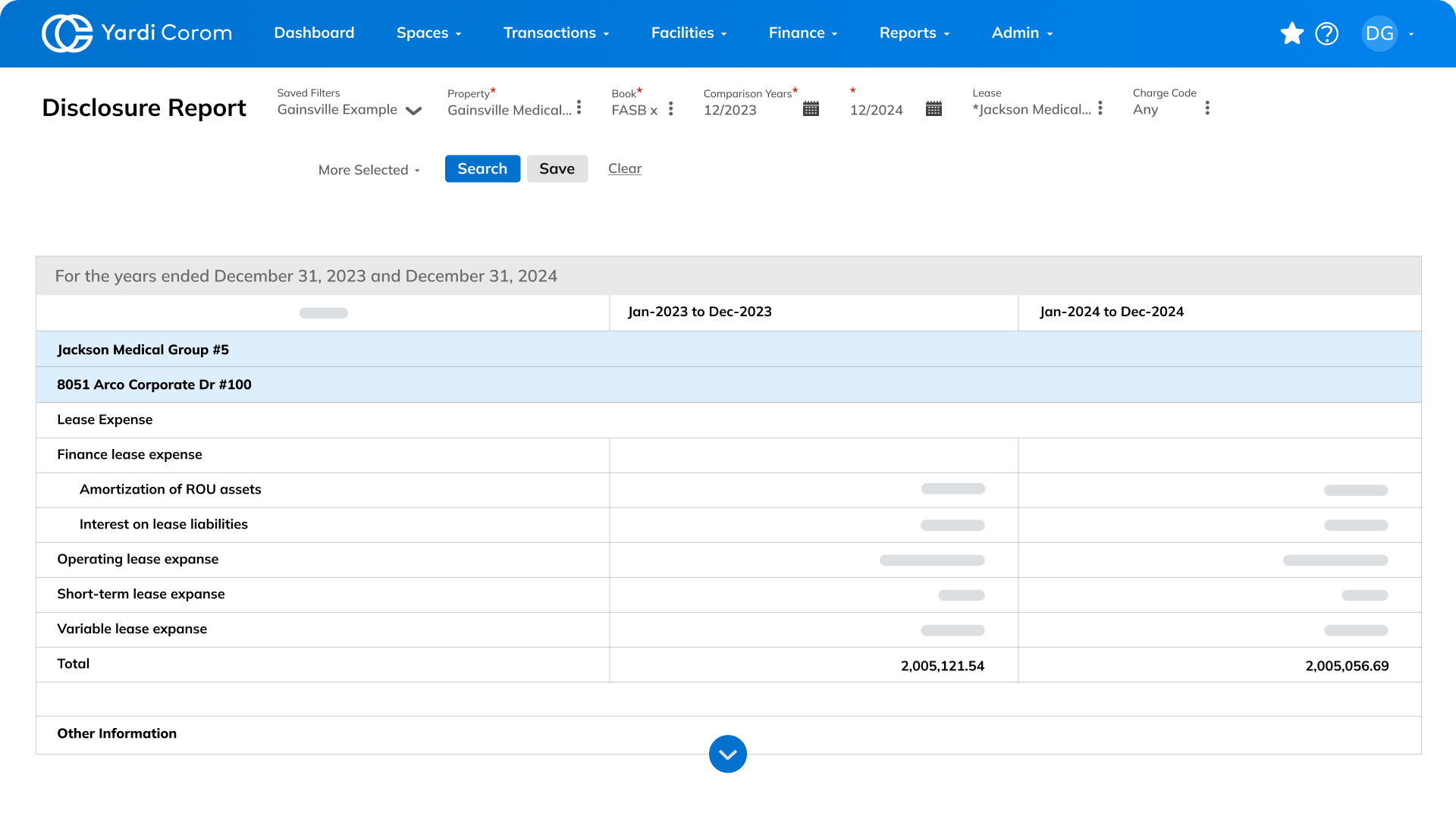Go to the Dashboard tab
The width and height of the screenshot is (1456, 819).
pyautogui.click(x=314, y=33)
